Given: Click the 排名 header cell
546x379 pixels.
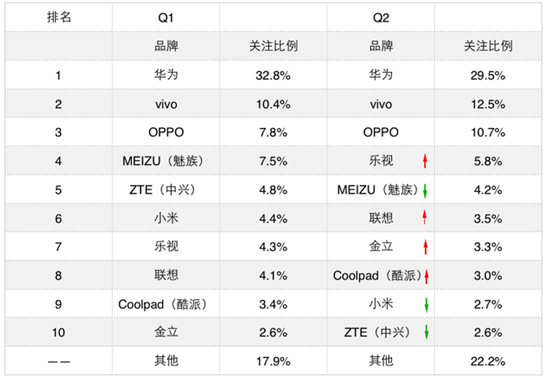Looking at the screenshot, I should coord(58,17).
